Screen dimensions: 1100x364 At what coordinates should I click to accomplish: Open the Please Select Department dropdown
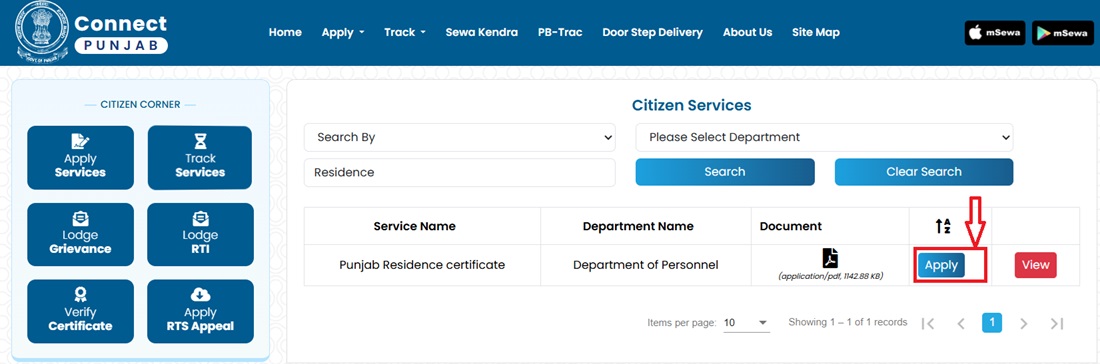tap(824, 137)
